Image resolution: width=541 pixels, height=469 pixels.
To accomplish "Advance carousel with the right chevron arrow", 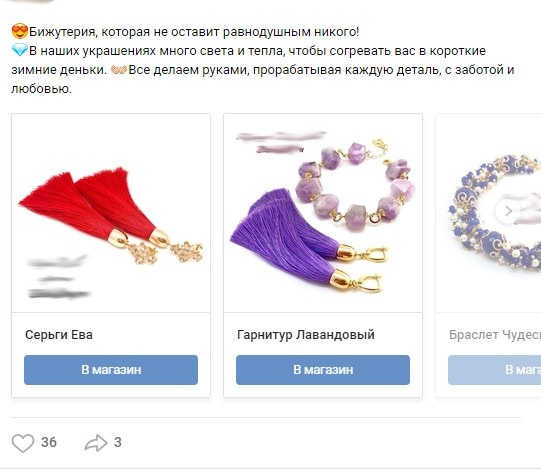I will [x=508, y=211].
